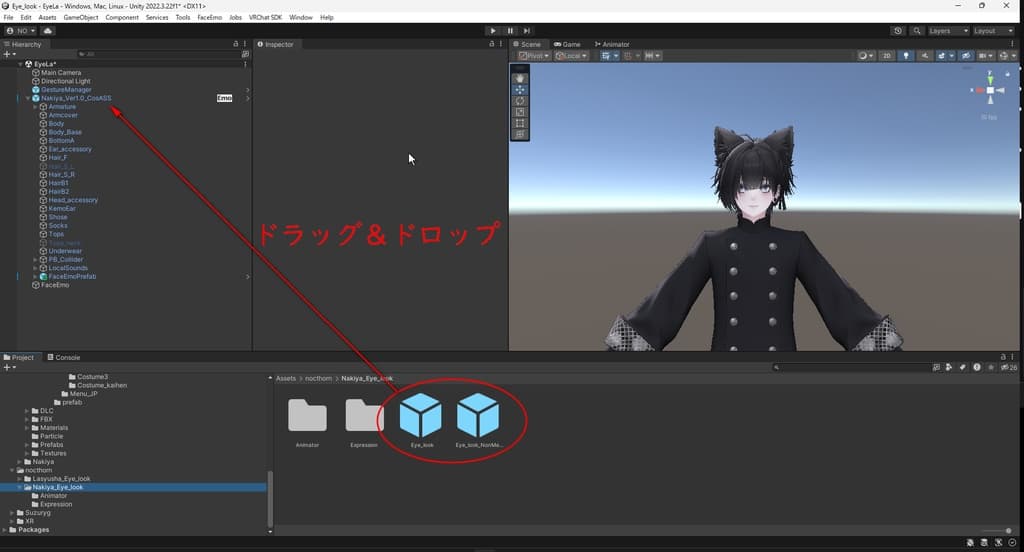This screenshot has height=552, width=1024.
Task: Open the Component menu
Action: (x=122, y=18)
